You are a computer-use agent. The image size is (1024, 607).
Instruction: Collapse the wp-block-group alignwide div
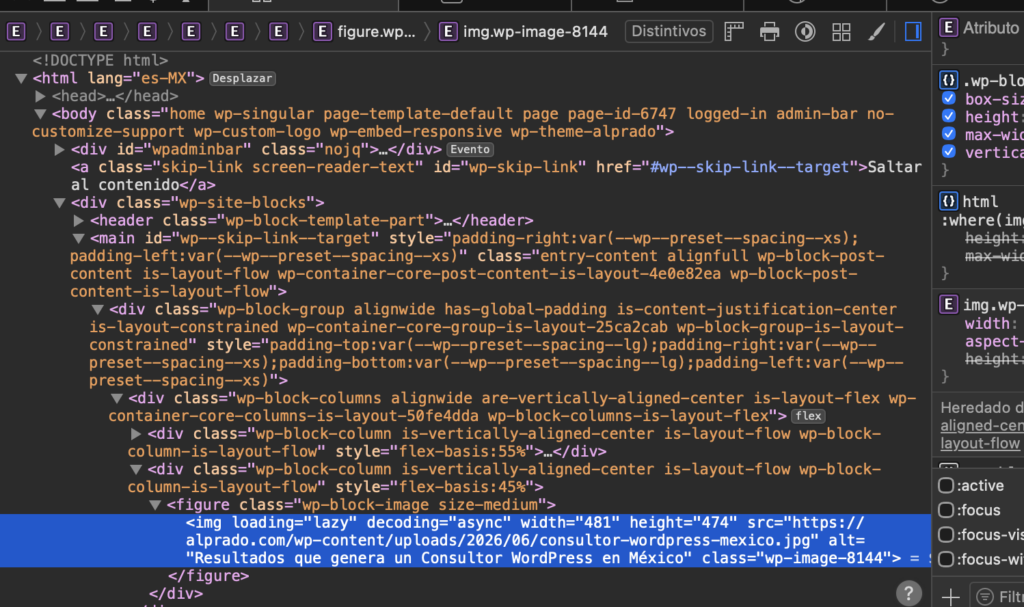pos(97,310)
